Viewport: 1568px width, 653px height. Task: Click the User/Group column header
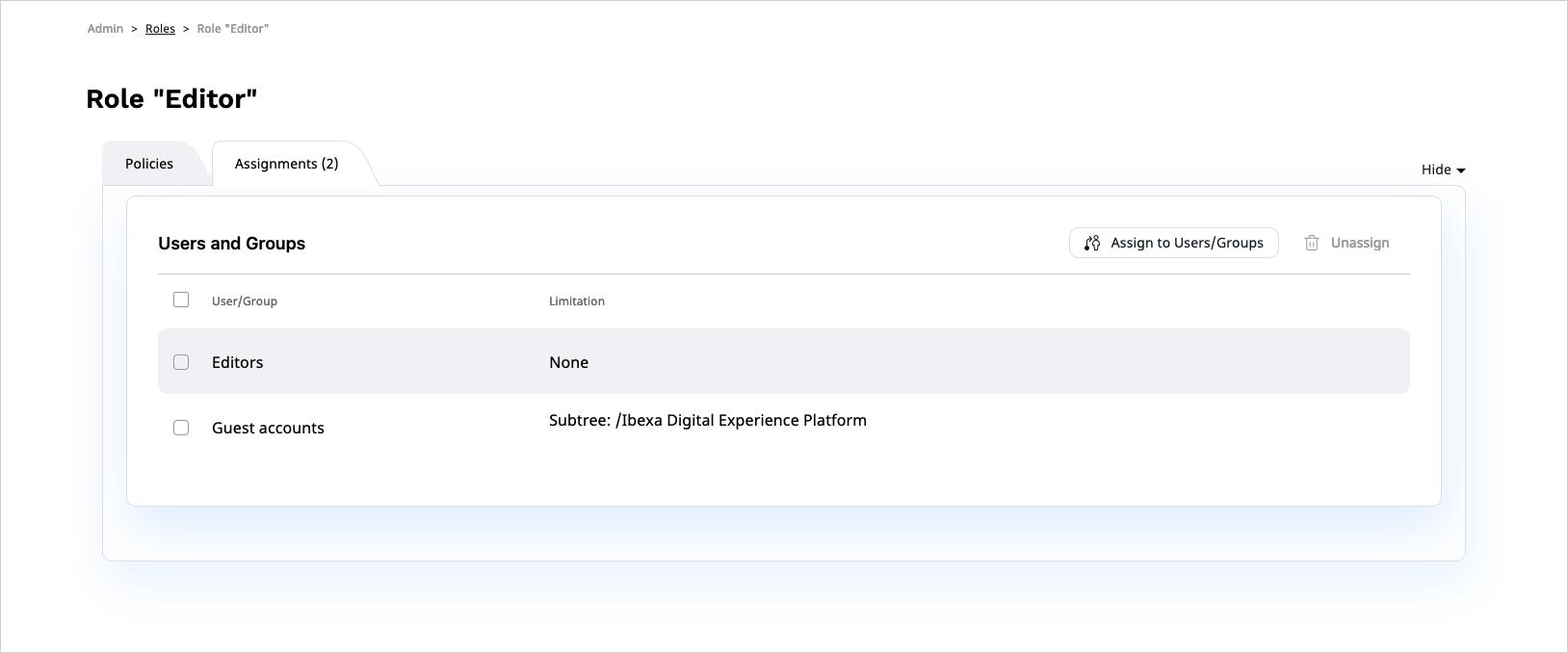coord(245,301)
